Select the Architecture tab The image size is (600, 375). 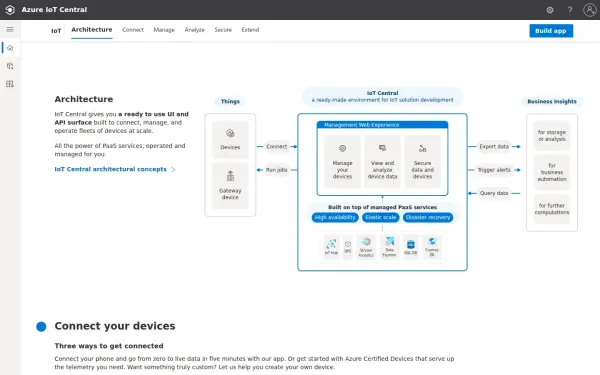pyautogui.click(x=92, y=30)
